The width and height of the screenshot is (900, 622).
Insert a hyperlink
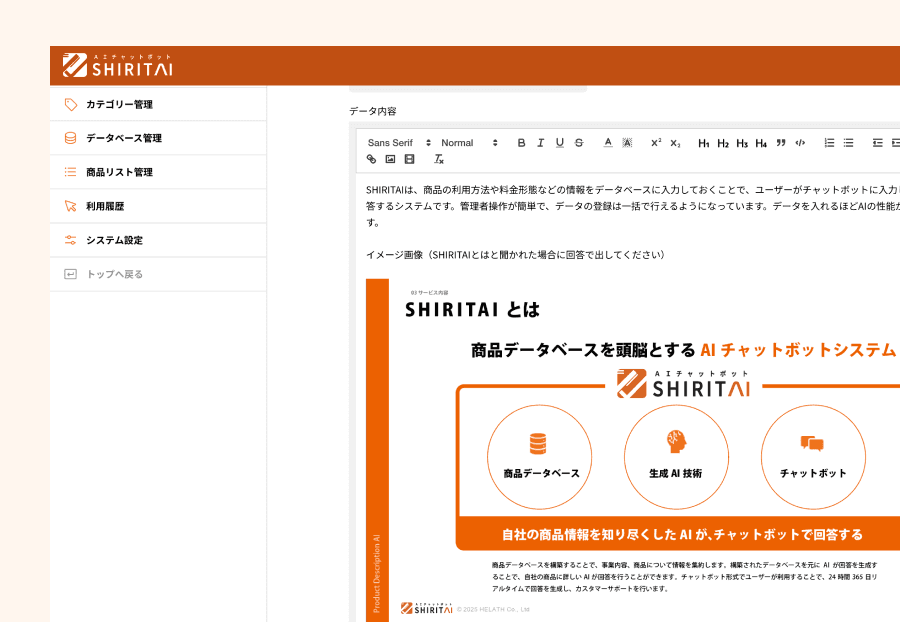[x=371, y=159]
